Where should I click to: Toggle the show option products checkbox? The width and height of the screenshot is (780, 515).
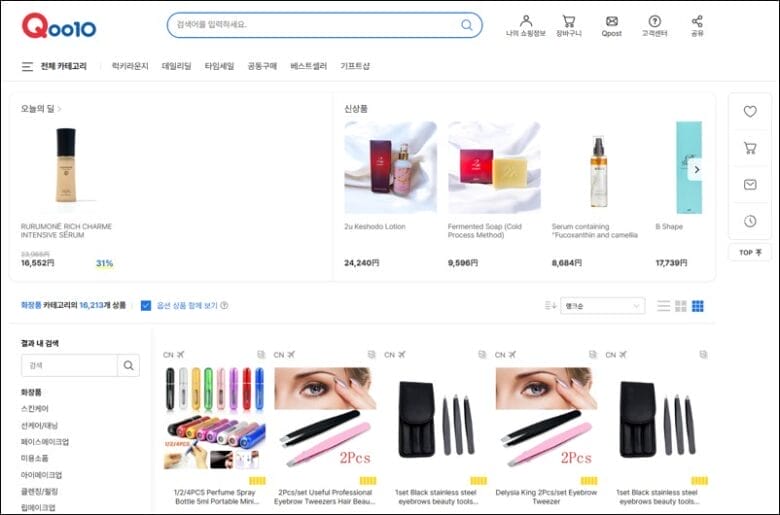tap(146, 305)
